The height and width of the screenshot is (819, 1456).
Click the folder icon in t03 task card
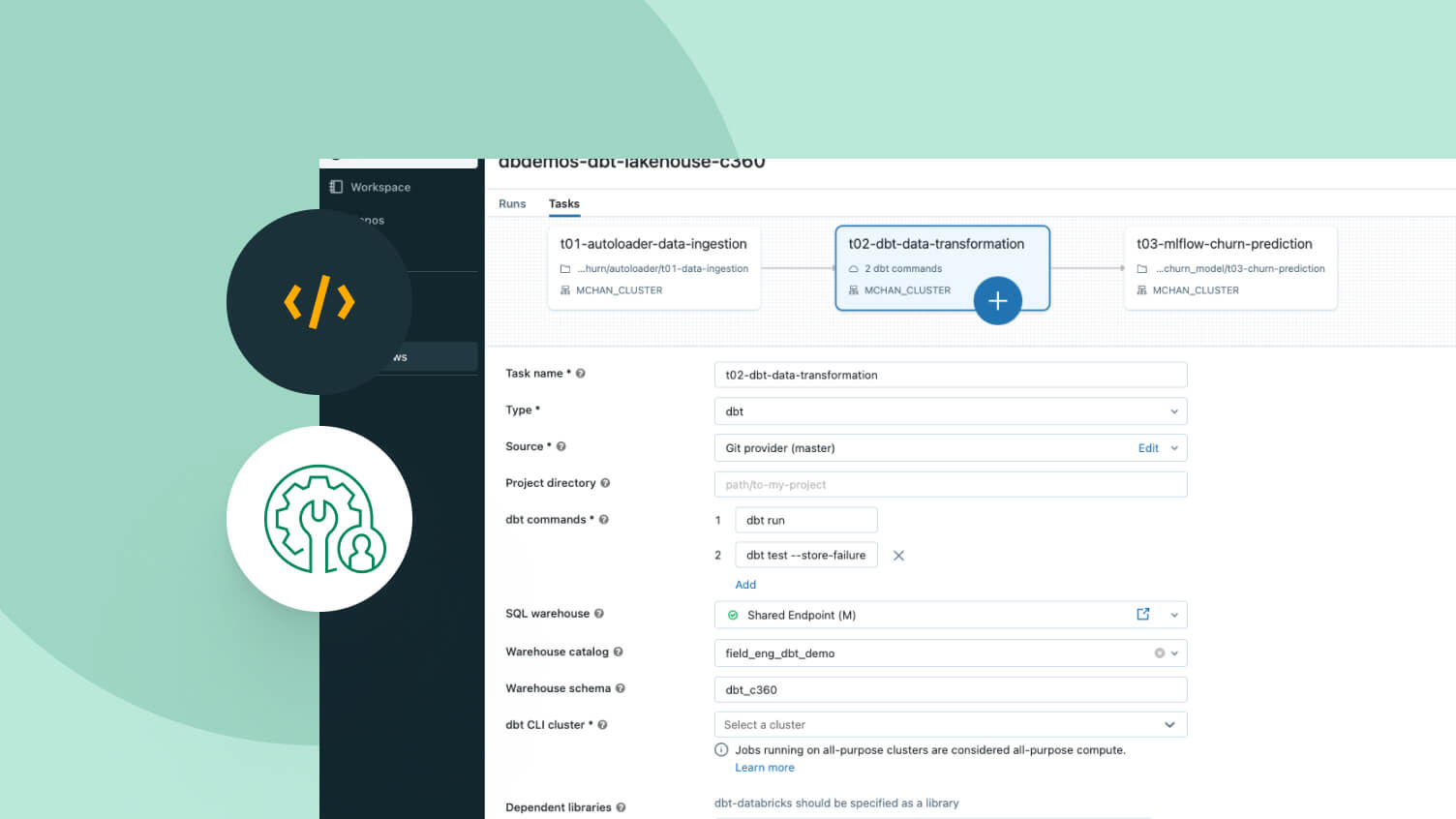(x=1142, y=269)
